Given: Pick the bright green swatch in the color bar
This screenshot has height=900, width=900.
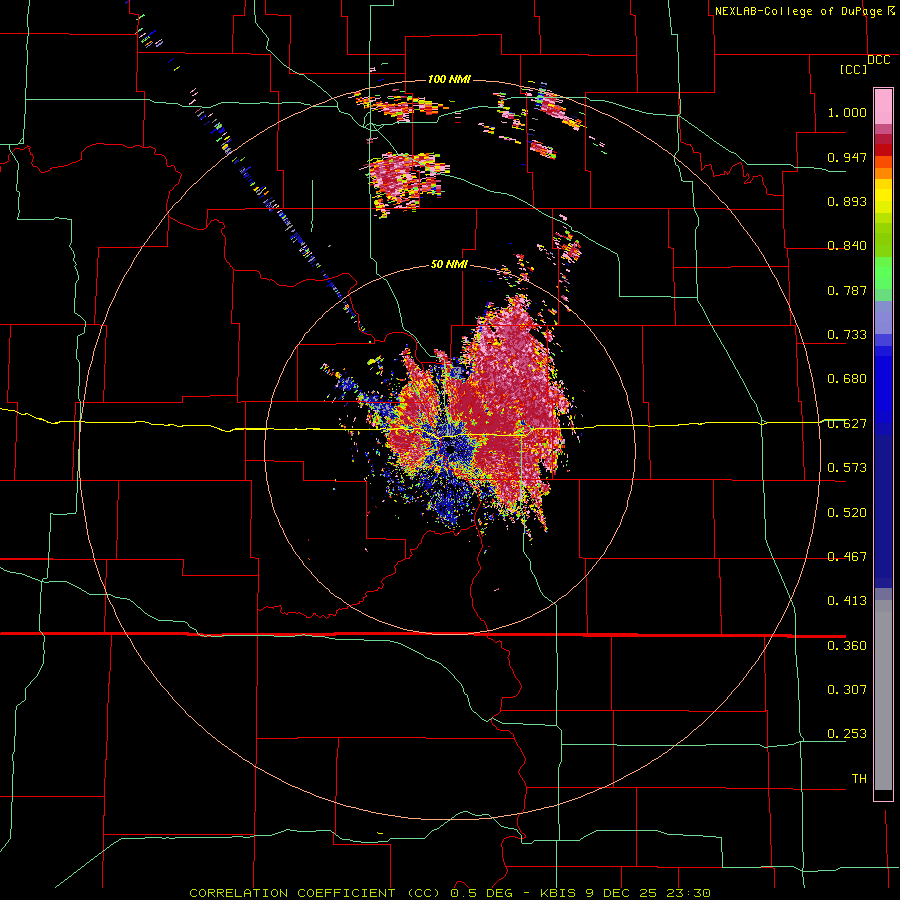Looking at the screenshot, I should pos(883,272).
